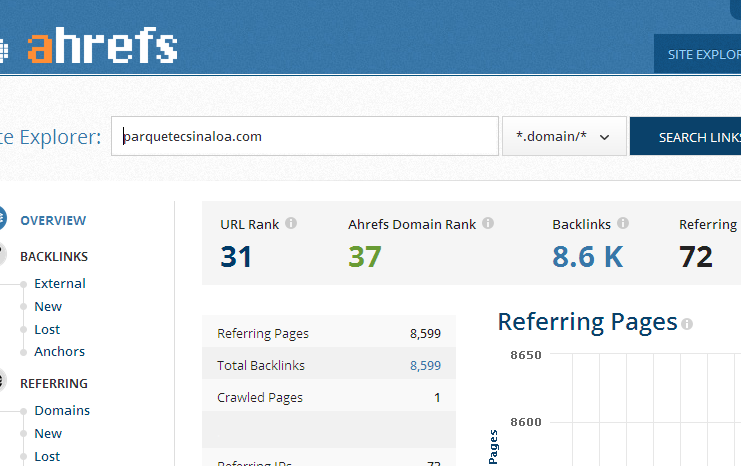Viewport: 741px width, 466px height.
Task: Click the Total Backlinks row label
Action: (261, 365)
